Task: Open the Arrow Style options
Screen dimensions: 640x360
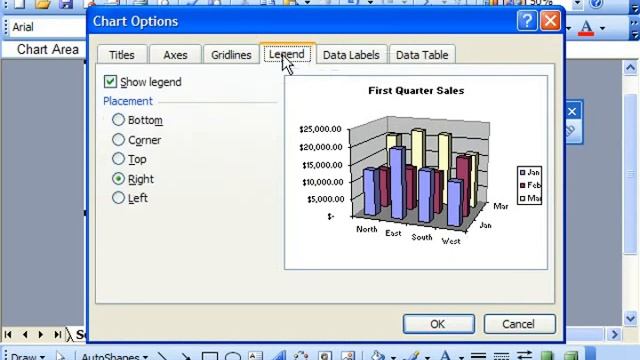Action: coord(524,356)
